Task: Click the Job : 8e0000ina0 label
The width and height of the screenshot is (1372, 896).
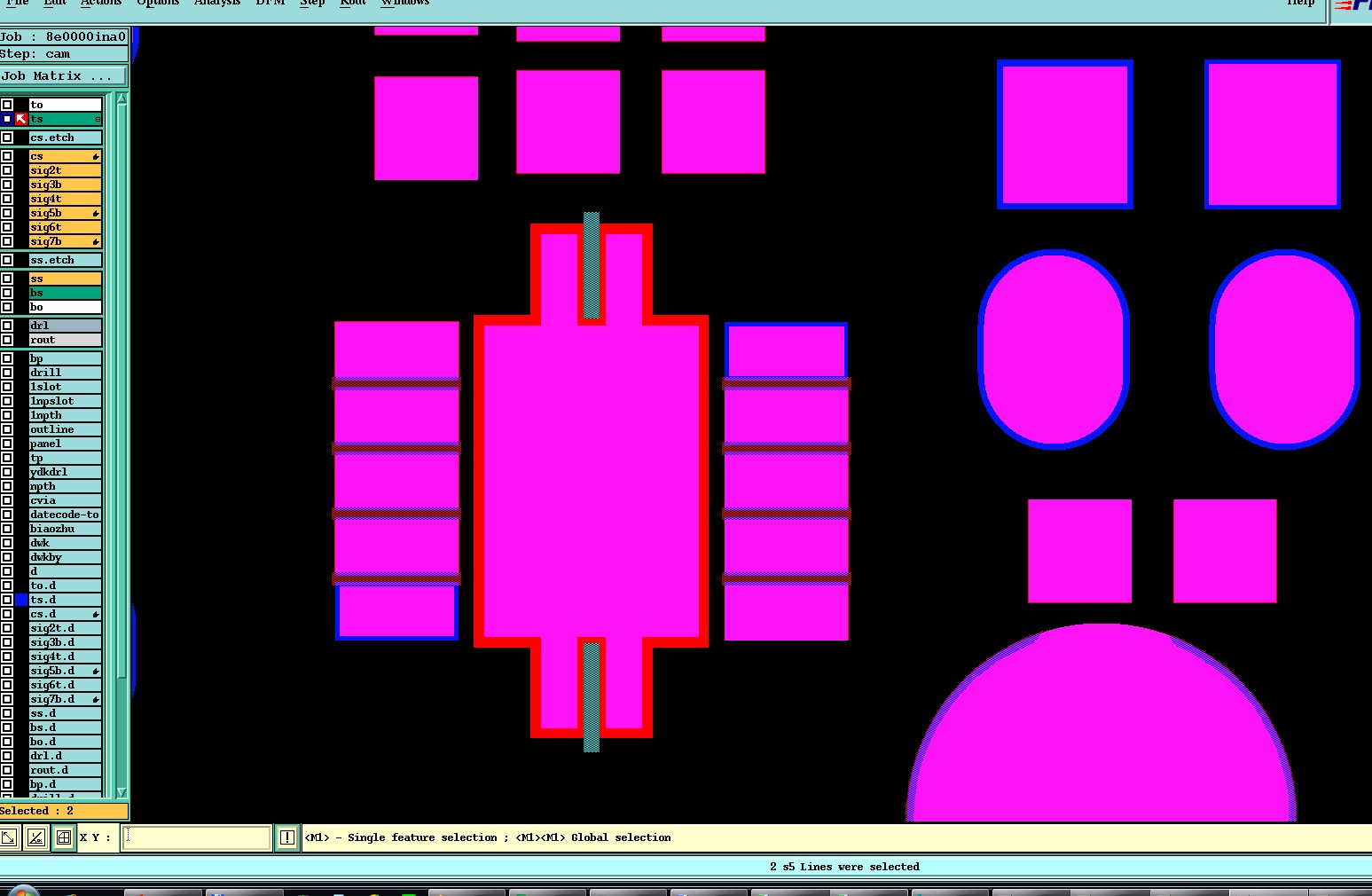Action: coord(64,36)
